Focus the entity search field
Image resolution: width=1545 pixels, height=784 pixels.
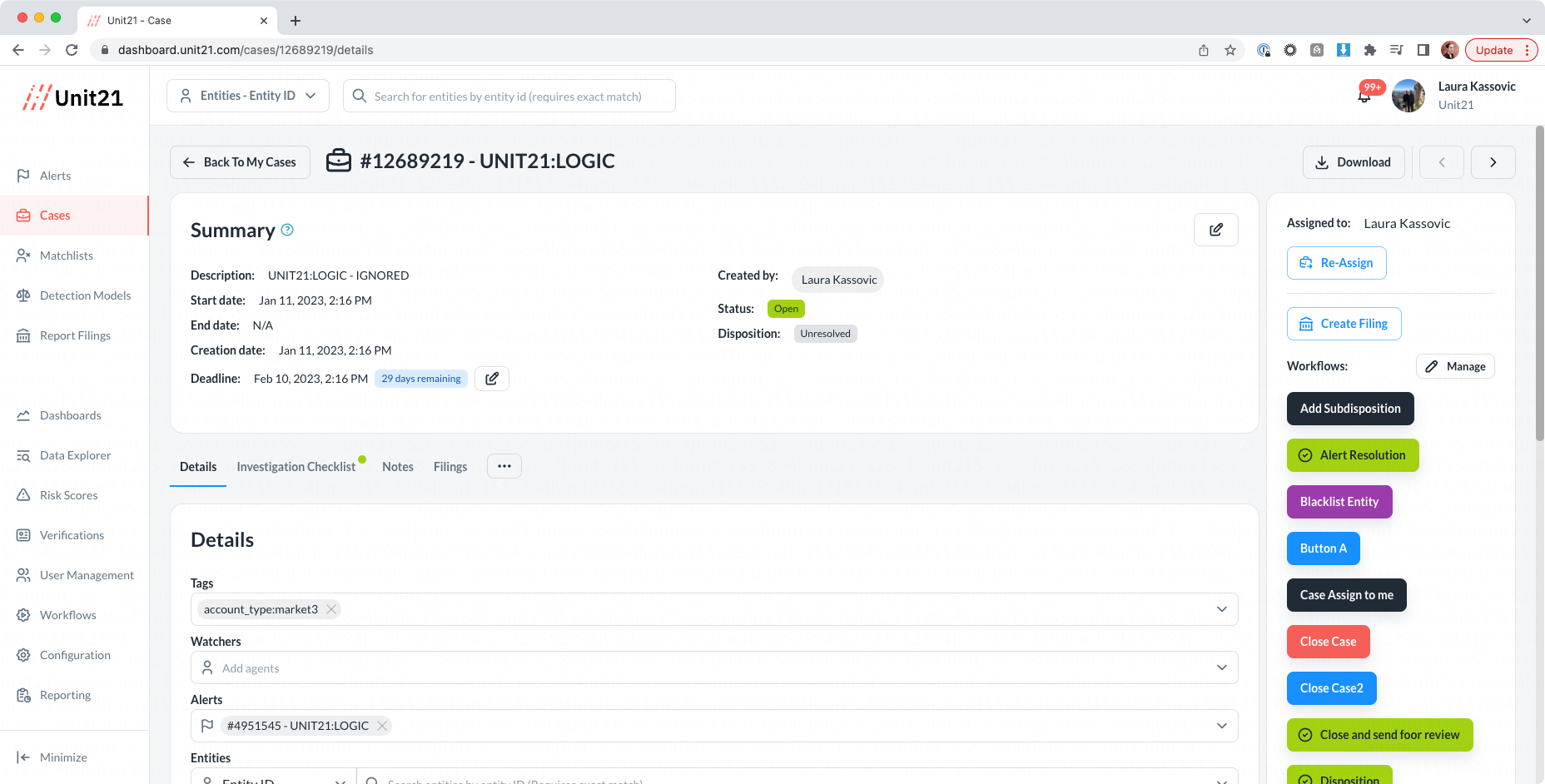point(509,96)
